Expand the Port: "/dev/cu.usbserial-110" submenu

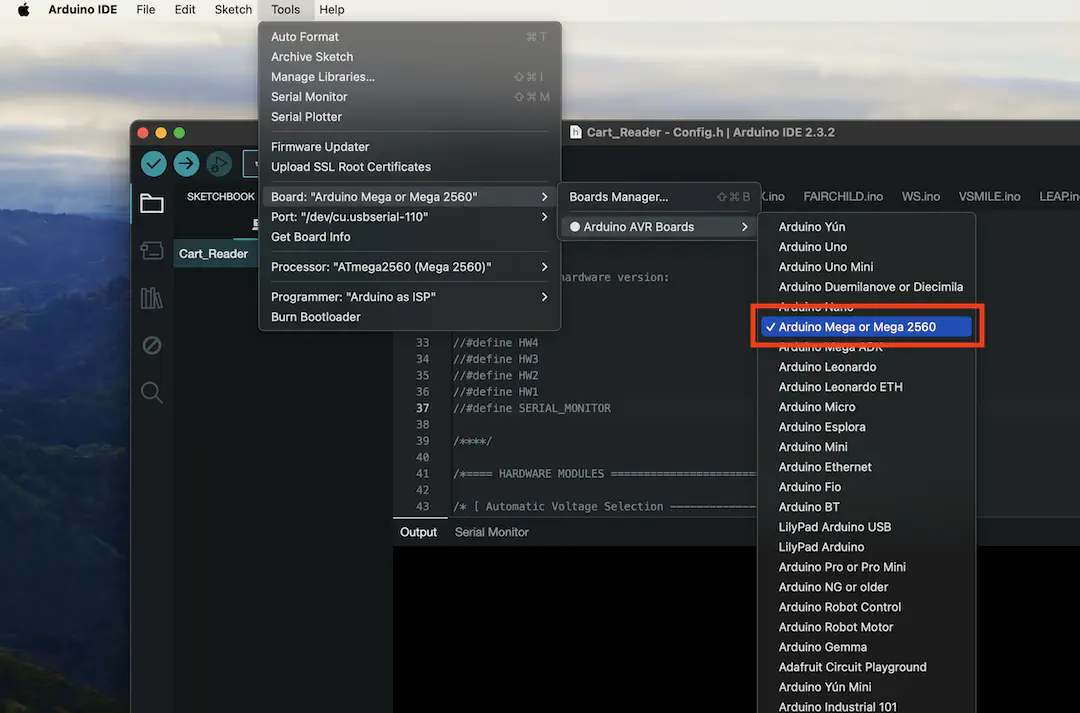click(410, 217)
